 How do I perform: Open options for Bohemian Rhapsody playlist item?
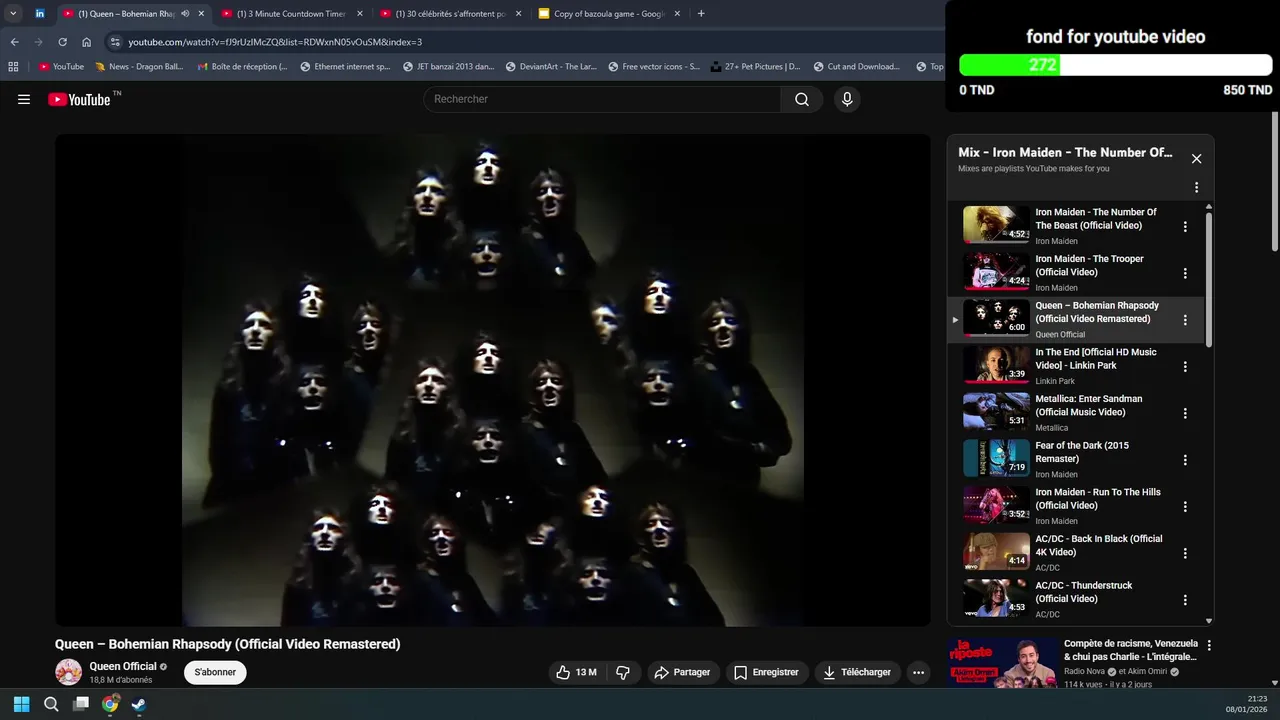pos(1185,320)
